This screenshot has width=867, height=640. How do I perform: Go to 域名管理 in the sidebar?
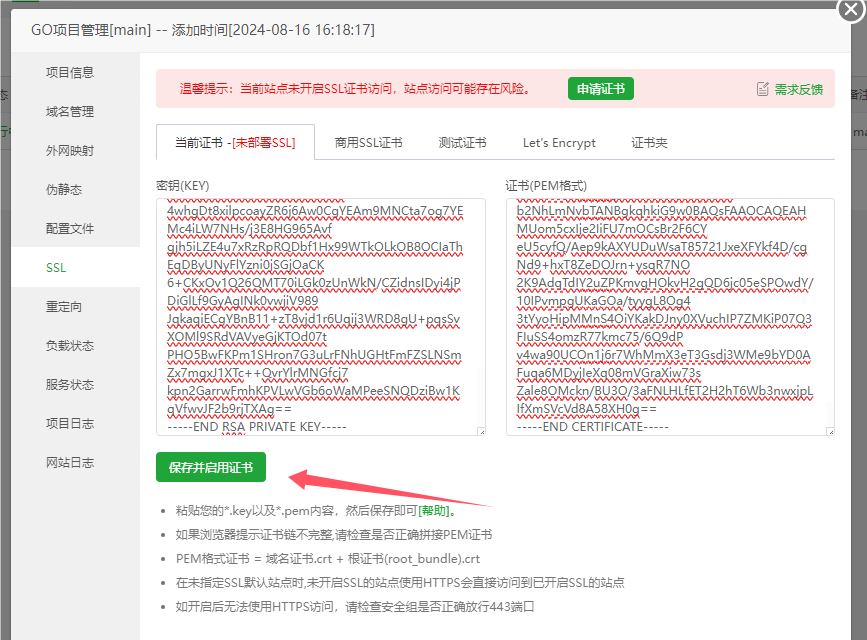[70, 111]
